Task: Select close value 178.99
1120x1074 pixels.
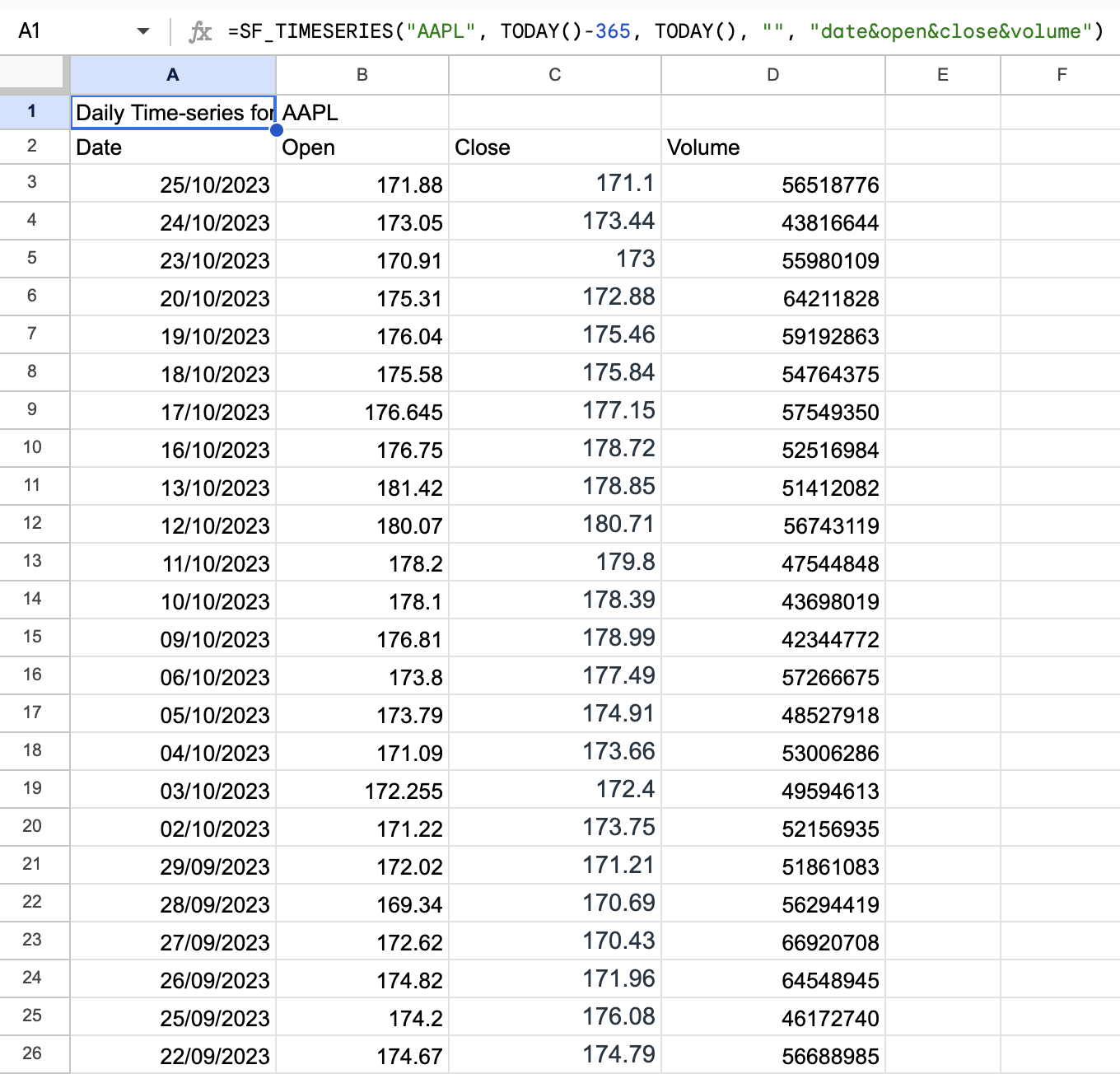Action: (555, 637)
